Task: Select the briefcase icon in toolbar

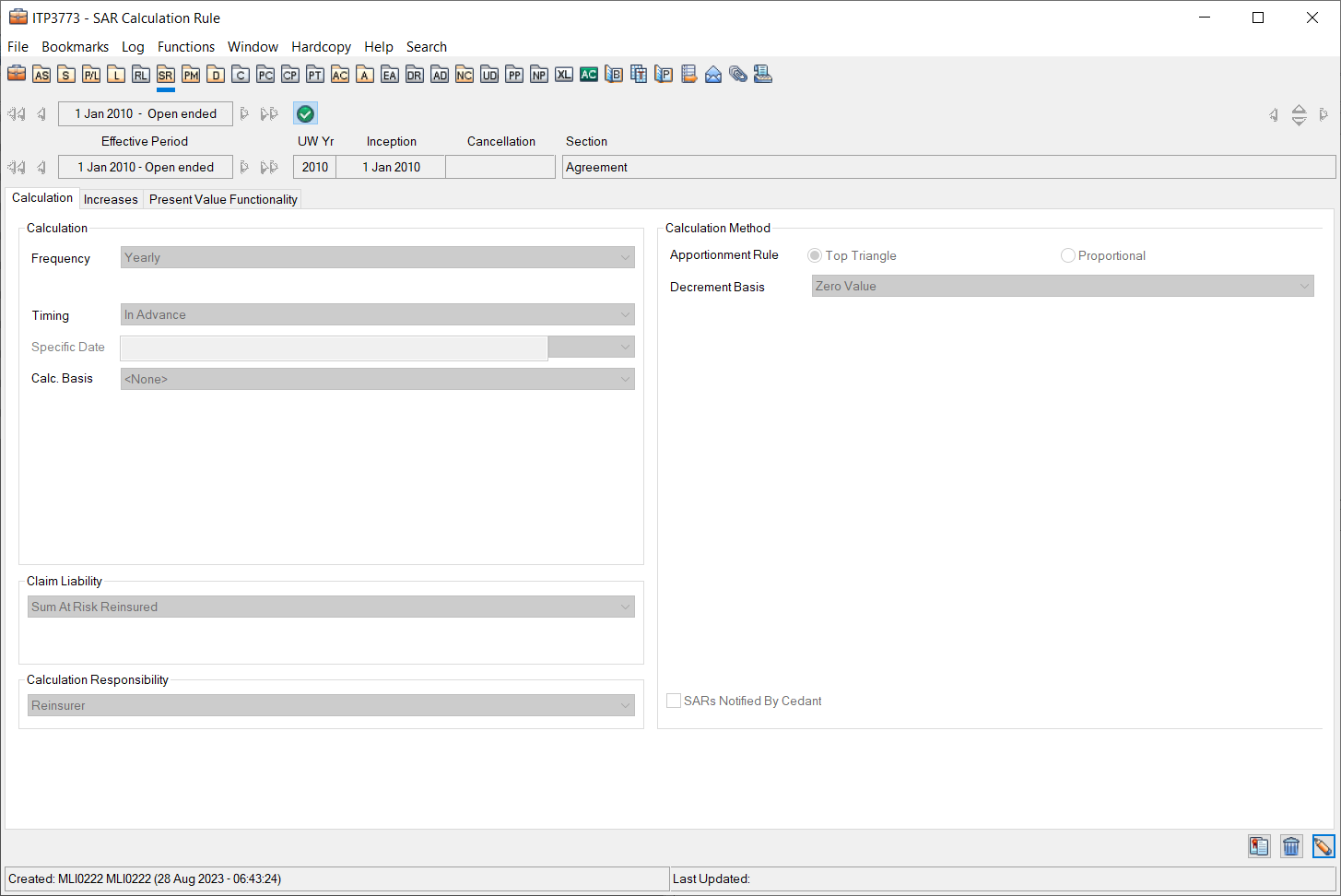Action: (17, 74)
